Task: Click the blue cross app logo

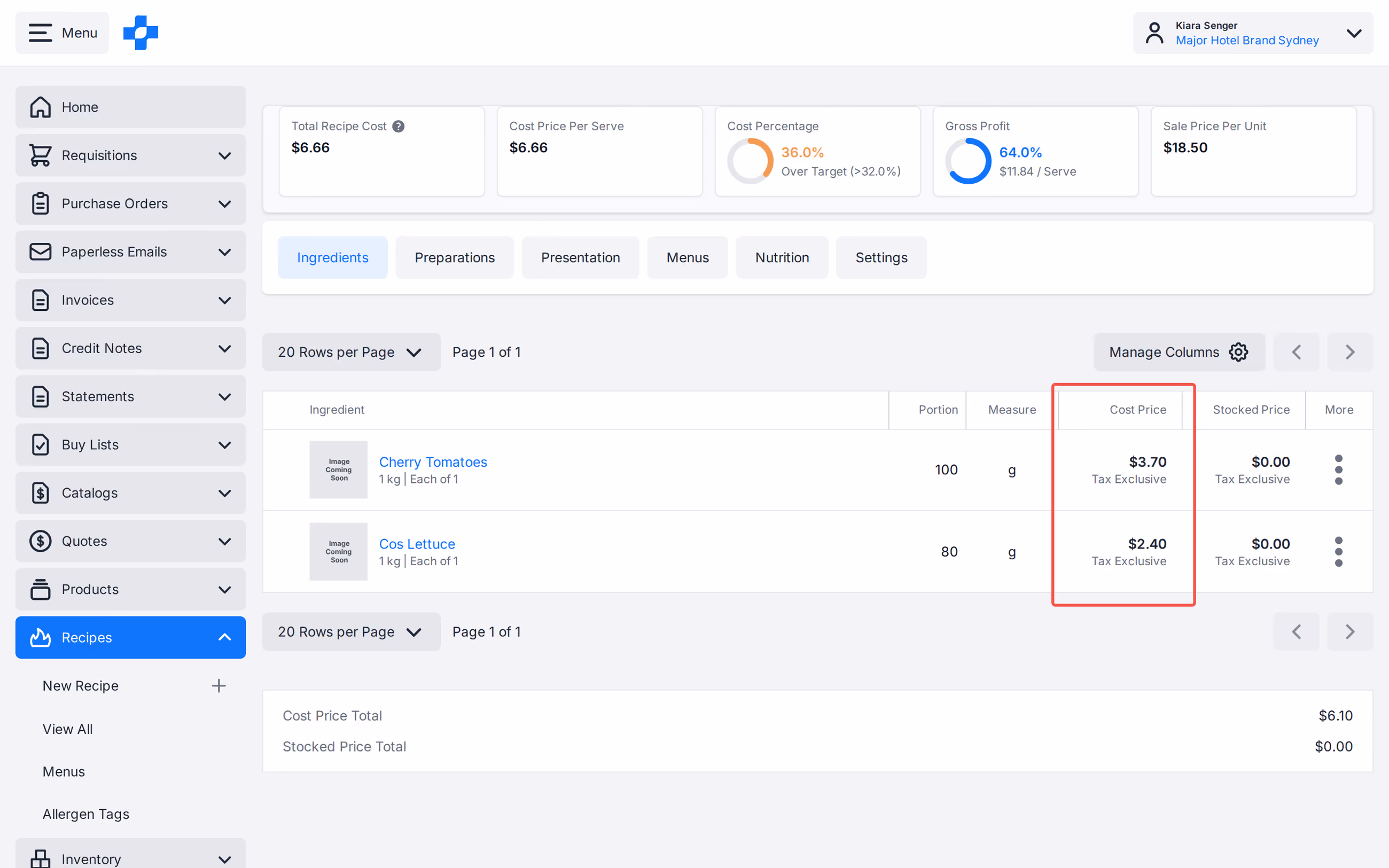Action: [x=141, y=33]
